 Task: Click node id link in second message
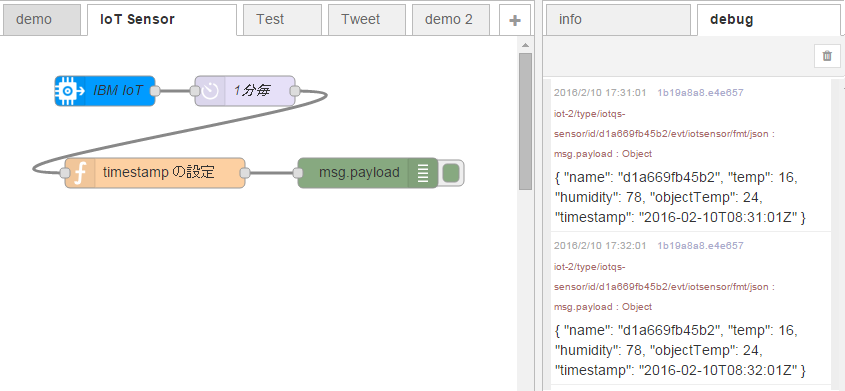coord(700,246)
